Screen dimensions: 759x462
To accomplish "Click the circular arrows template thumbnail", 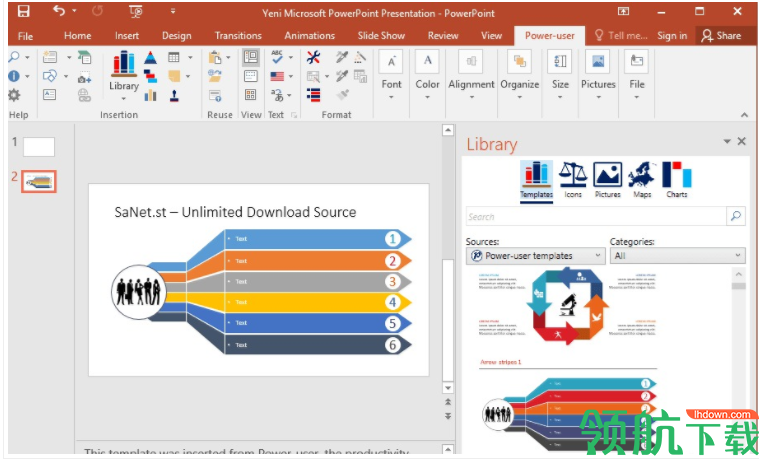I will click(x=567, y=307).
